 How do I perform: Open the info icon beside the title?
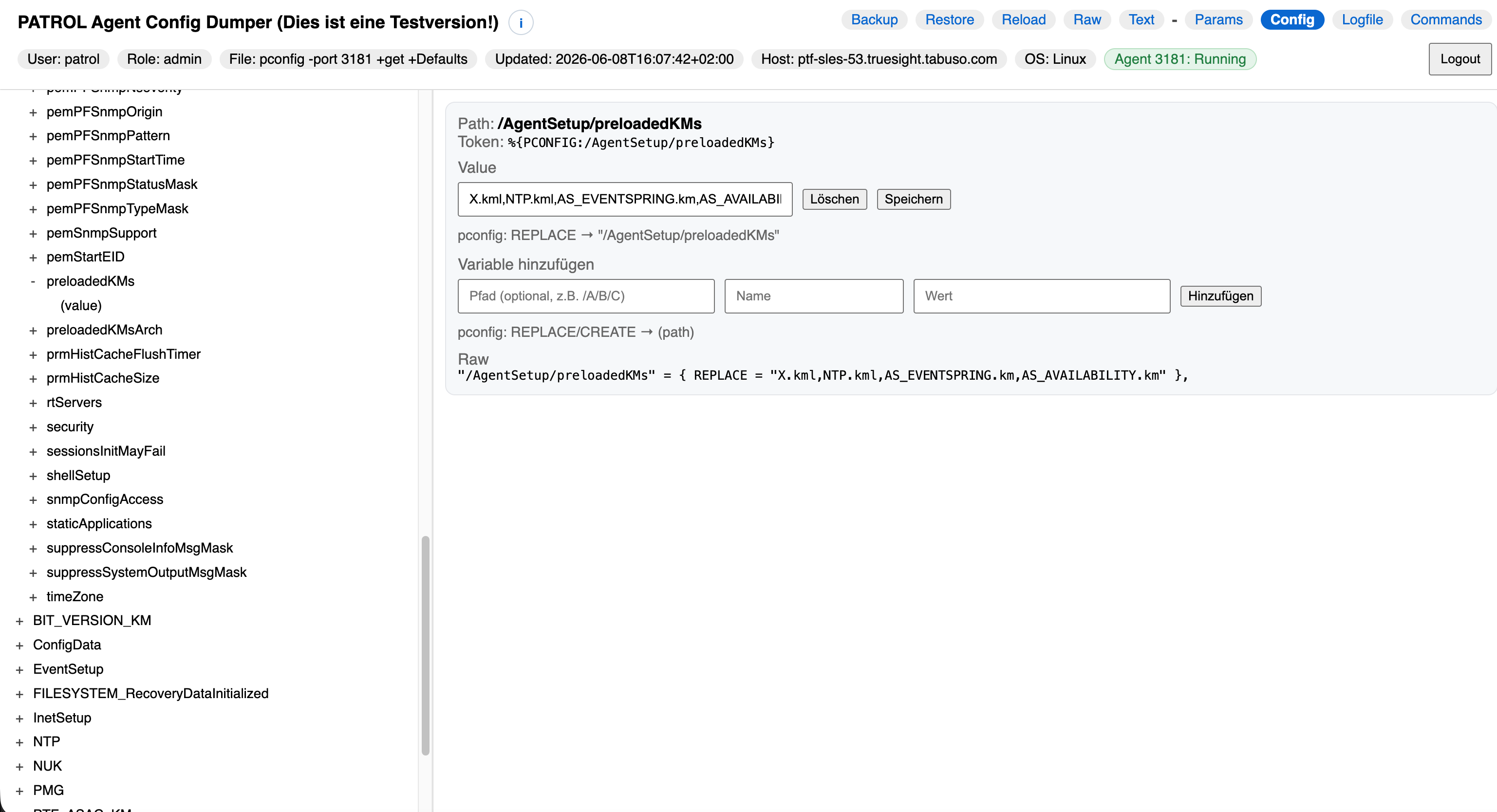point(521,23)
